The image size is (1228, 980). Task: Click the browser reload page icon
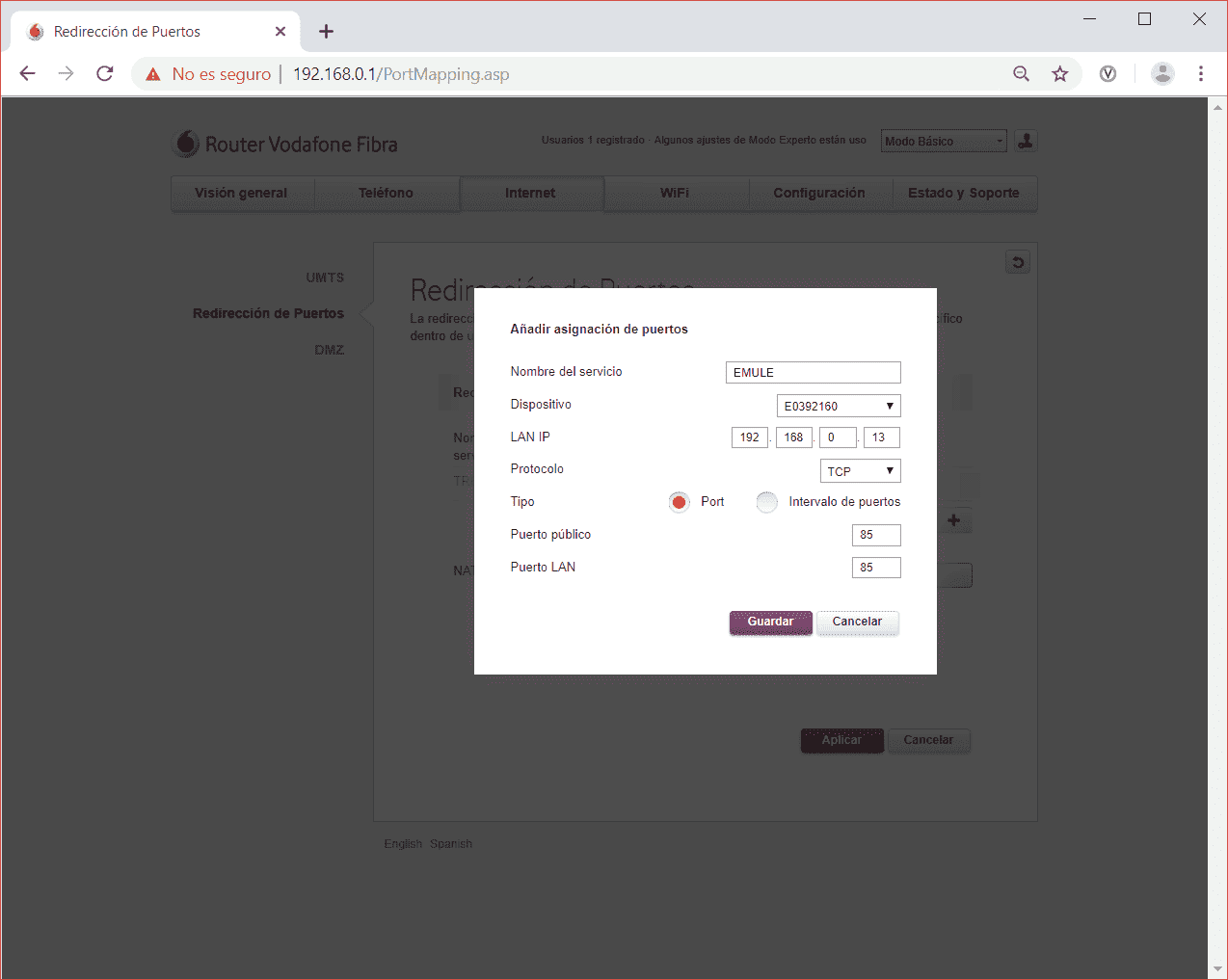pyautogui.click(x=105, y=74)
